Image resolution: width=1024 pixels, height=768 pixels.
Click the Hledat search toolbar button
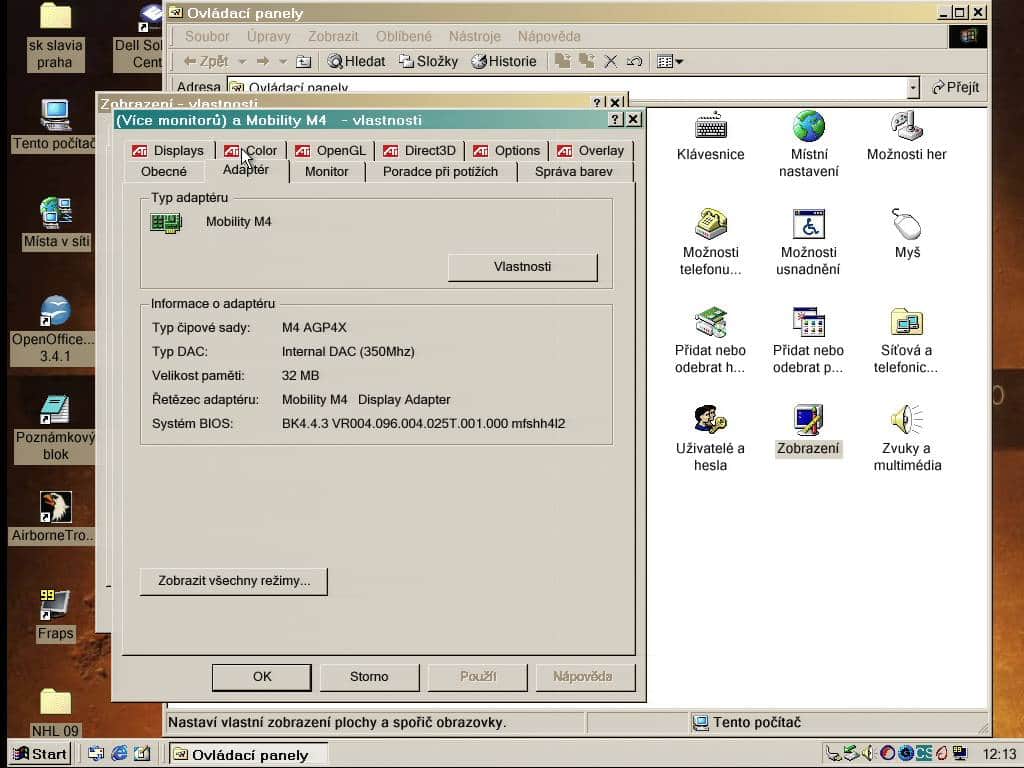click(357, 61)
